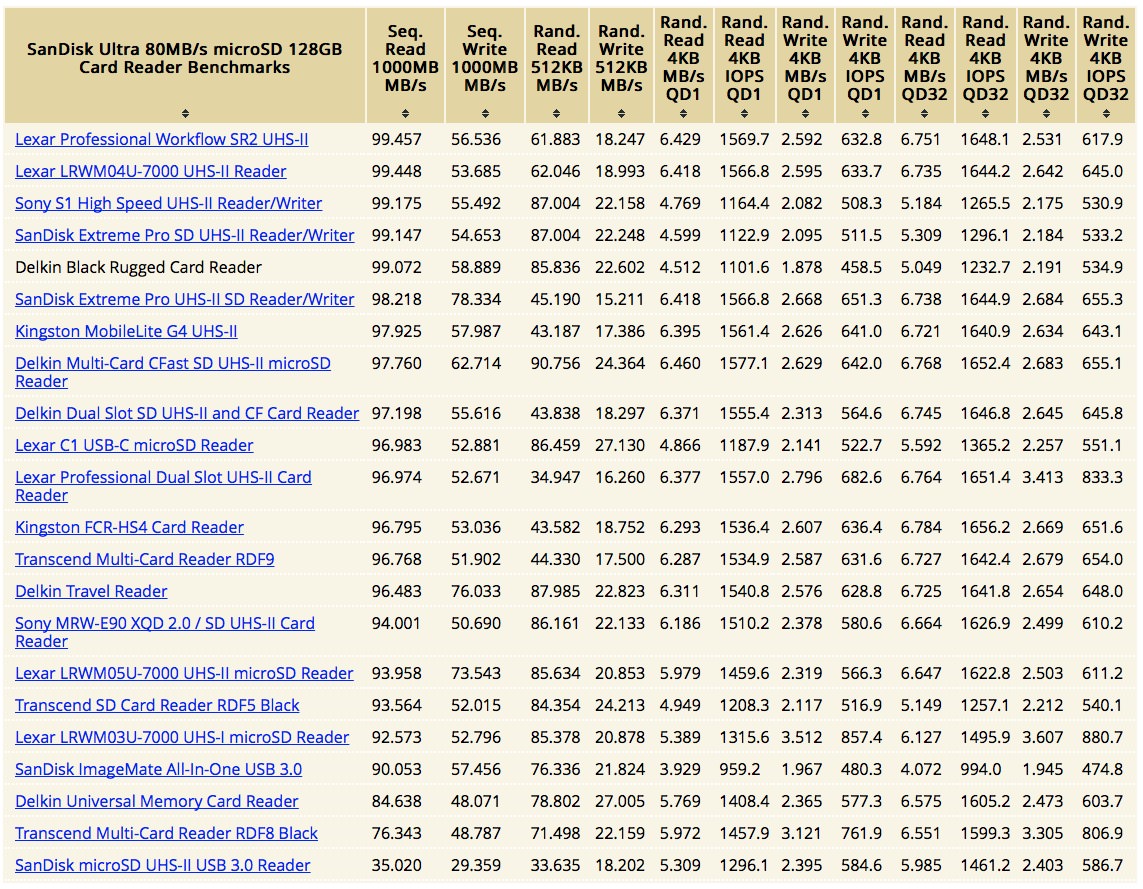Click Rand. Read 512KB value 34.947
1143x889 pixels.
tap(555, 477)
